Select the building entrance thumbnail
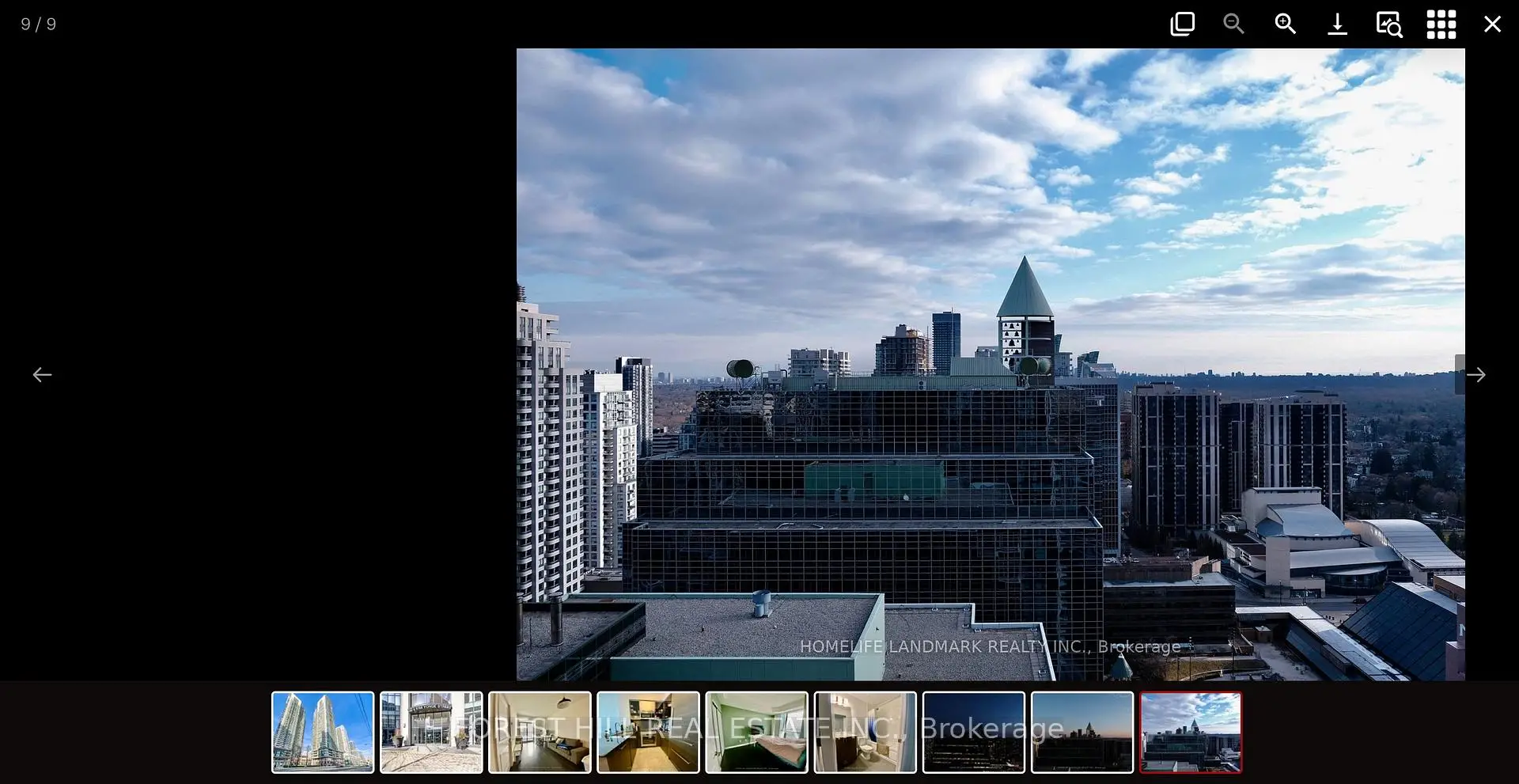The image size is (1519, 784). click(431, 732)
